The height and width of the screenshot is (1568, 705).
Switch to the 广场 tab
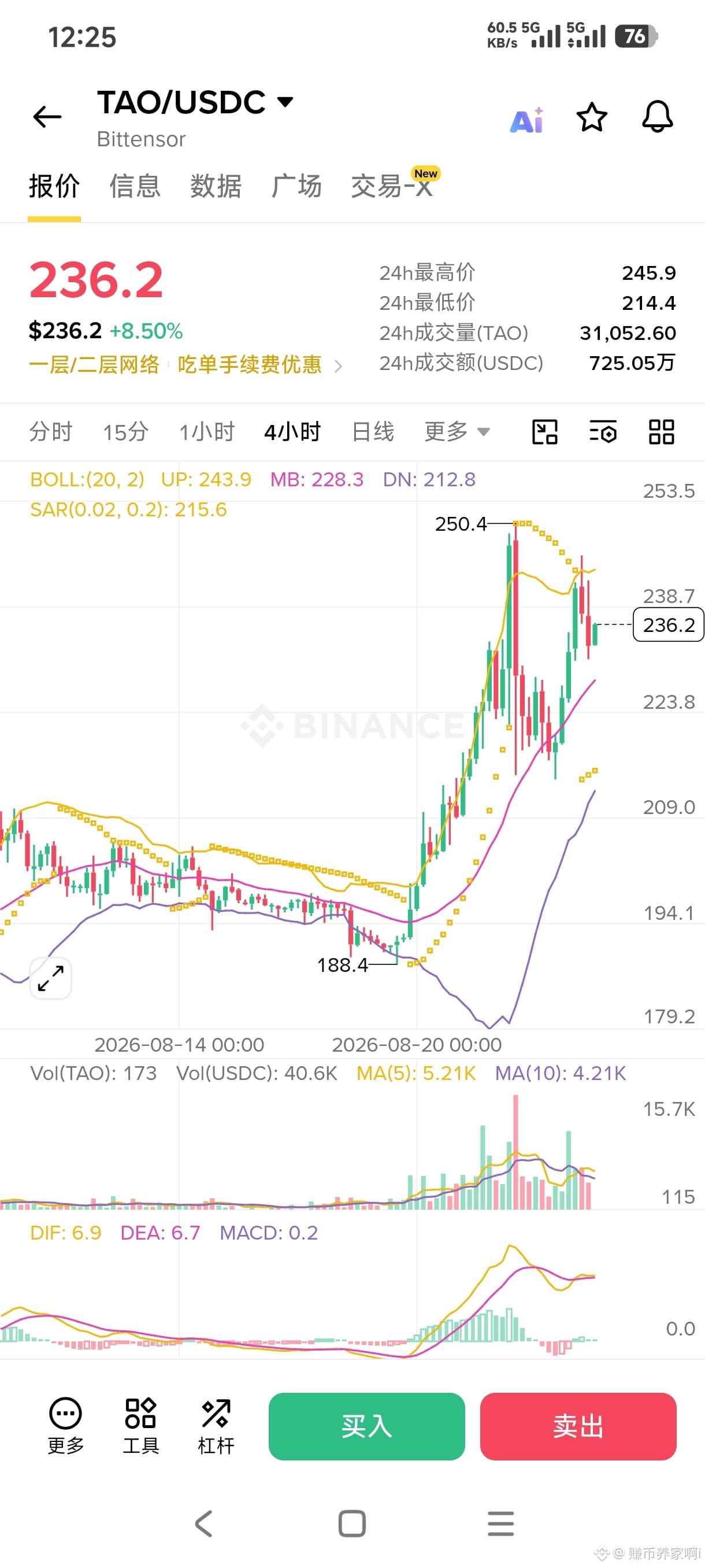[x=296, y=186]
